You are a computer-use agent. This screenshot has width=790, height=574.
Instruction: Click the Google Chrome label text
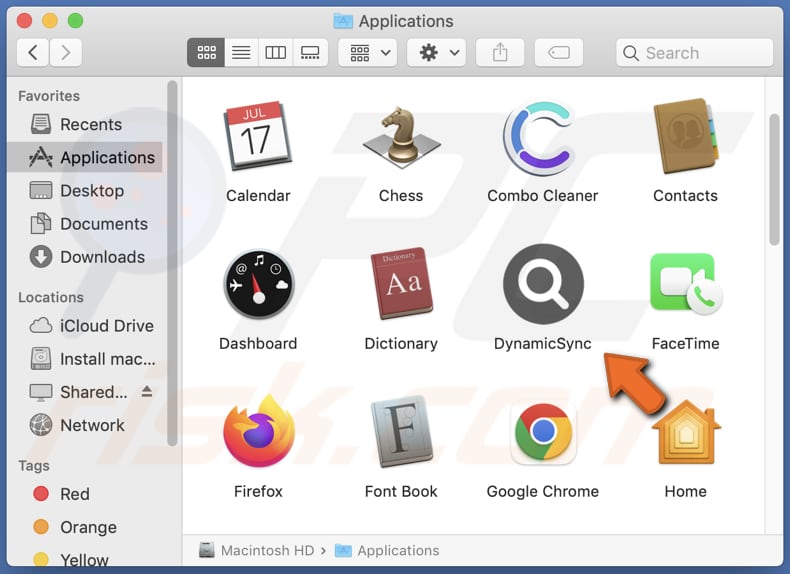(543, 491)
